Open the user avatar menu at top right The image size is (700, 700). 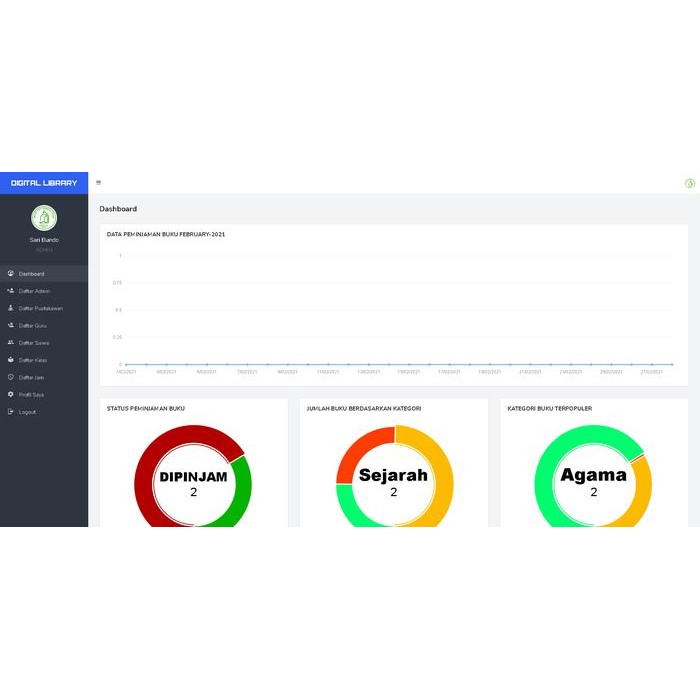click(x=689, y=183)
